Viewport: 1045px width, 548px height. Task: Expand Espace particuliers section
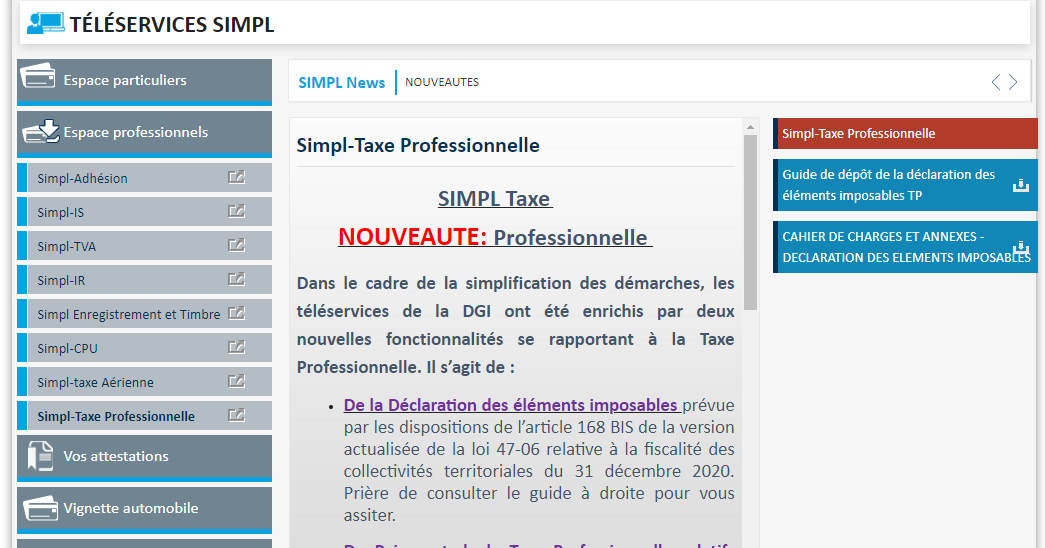[x=144, y=81]
